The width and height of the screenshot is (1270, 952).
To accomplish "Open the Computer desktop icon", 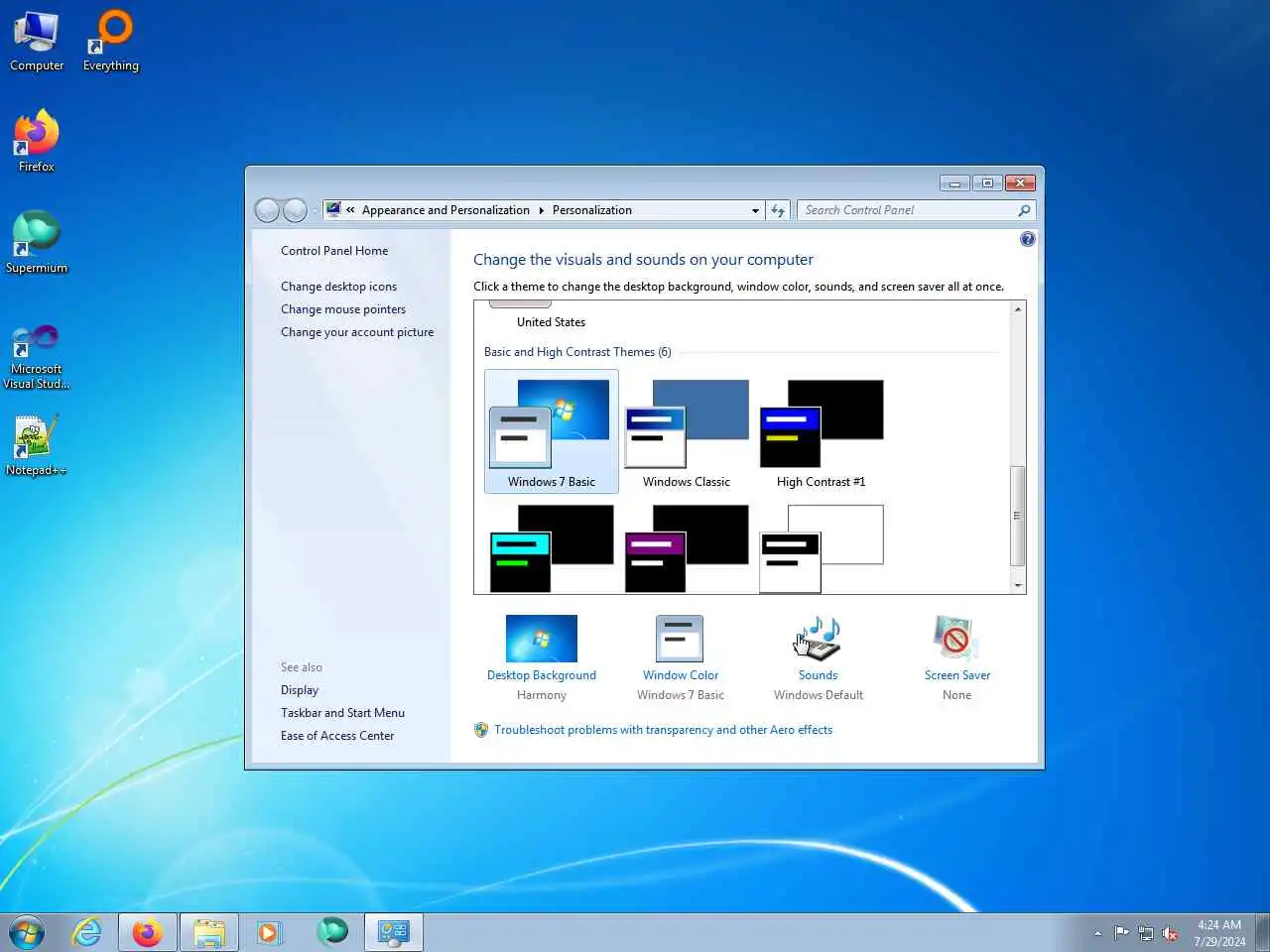I will pos(37,42).
